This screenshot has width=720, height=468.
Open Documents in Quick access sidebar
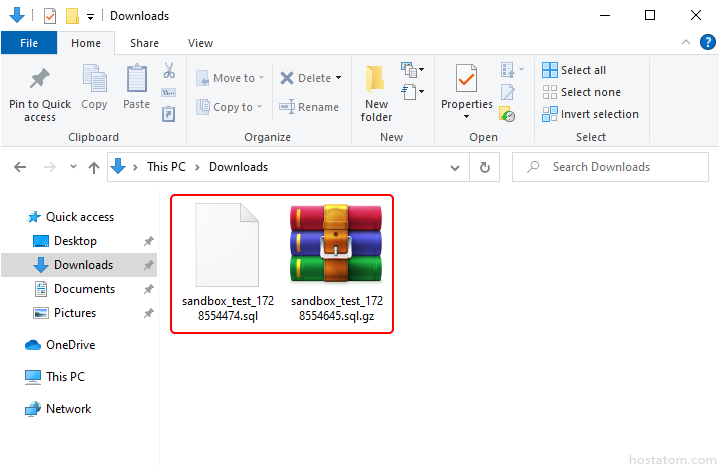(84, 289)
